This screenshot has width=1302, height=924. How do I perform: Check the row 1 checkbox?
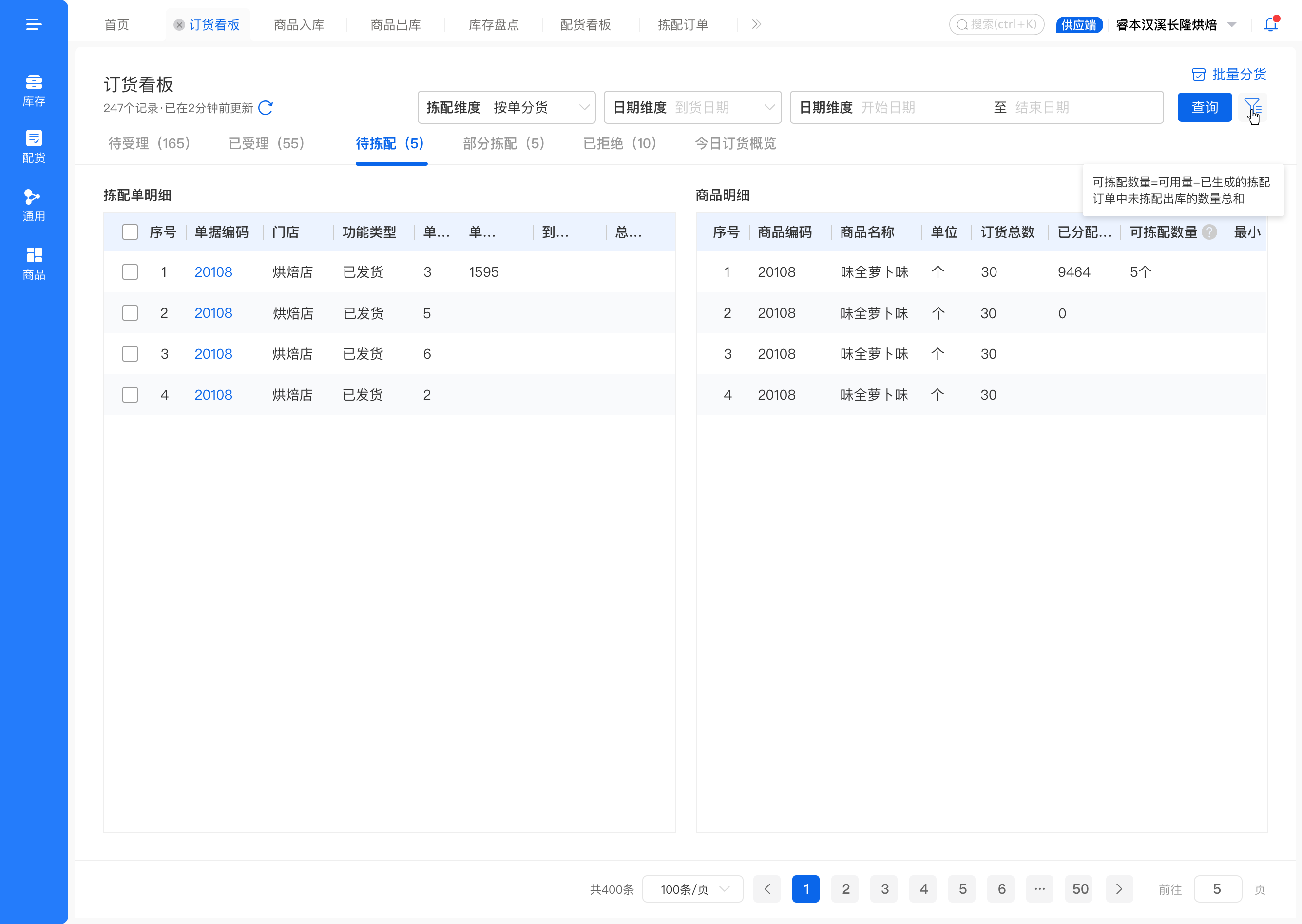click(130, 272)
